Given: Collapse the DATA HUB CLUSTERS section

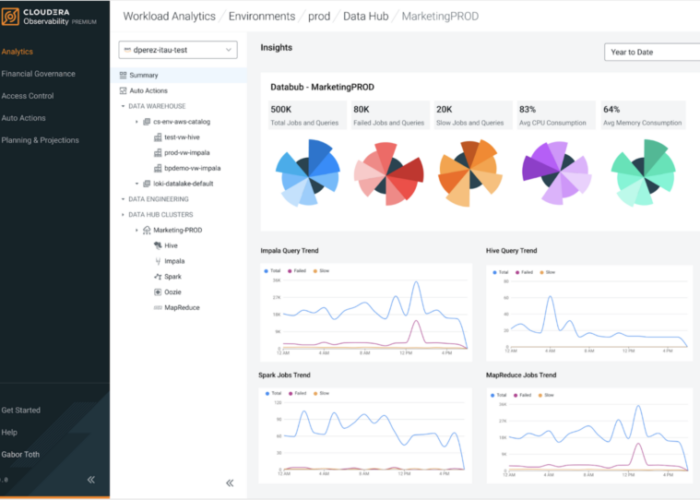Looking at the screenshot, I should pyautogui.click(x=123, y=215).
